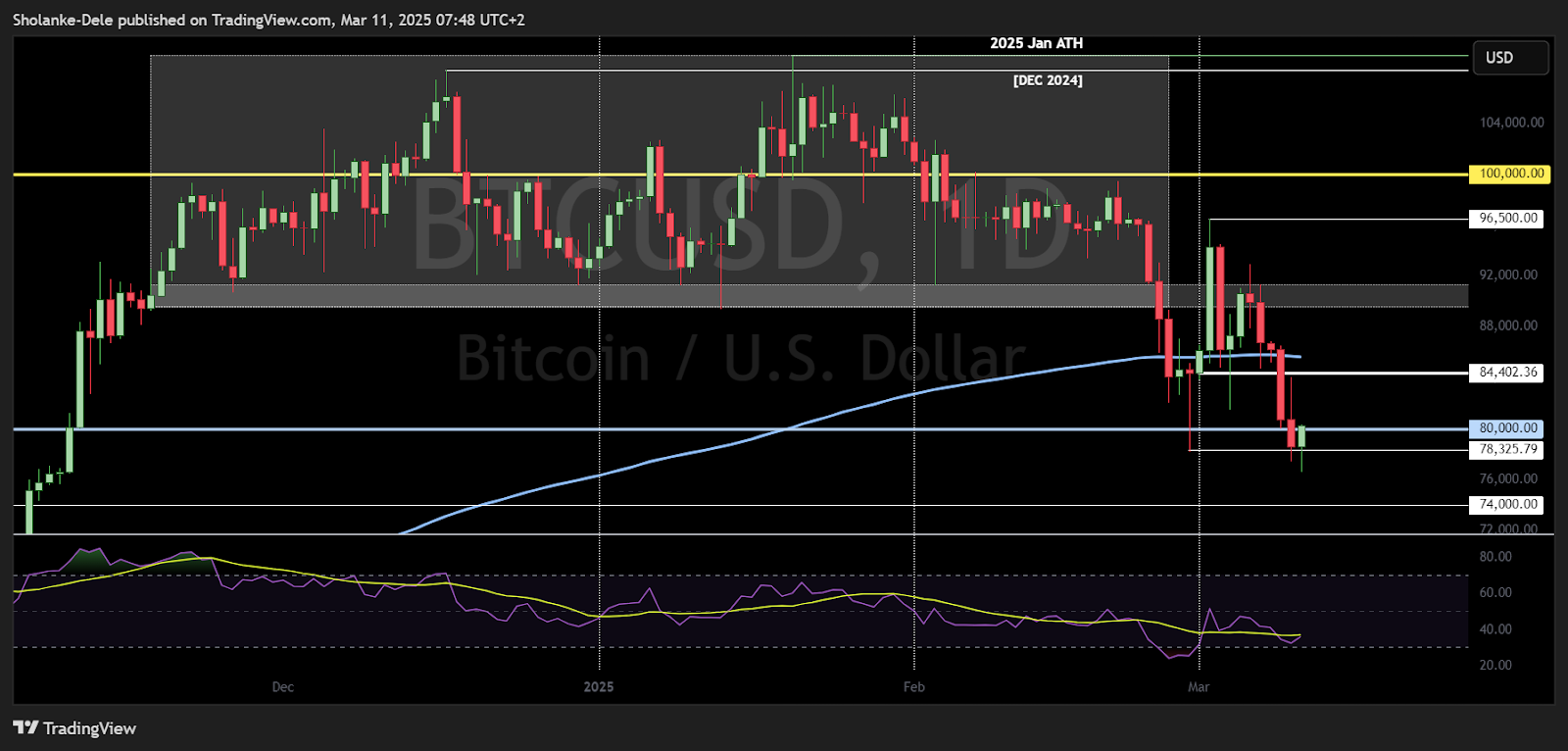
Task: Click the RSI 80.00 scale value
Action: click(x=1495, y=556)
